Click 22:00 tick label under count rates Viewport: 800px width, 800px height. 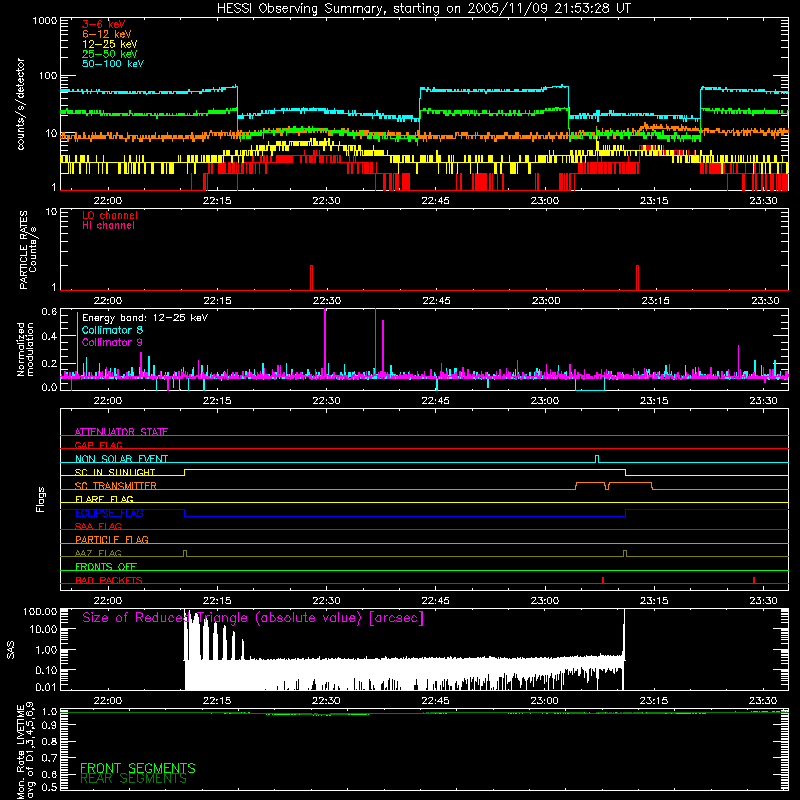(x=108, y=201)
